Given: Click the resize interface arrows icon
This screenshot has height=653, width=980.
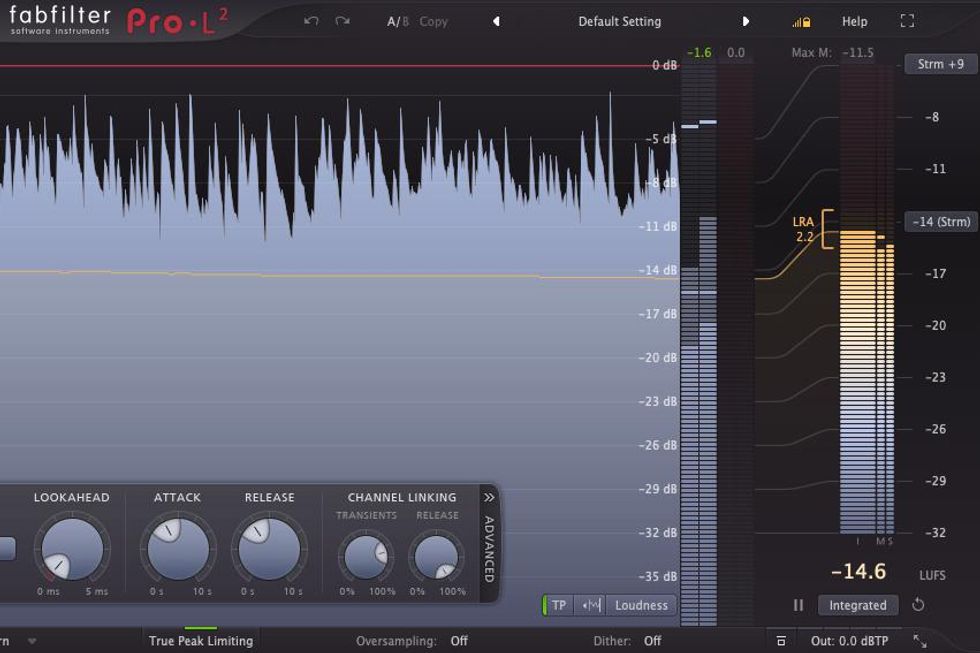Looking at the screenshot, I should tap(919, 641).
